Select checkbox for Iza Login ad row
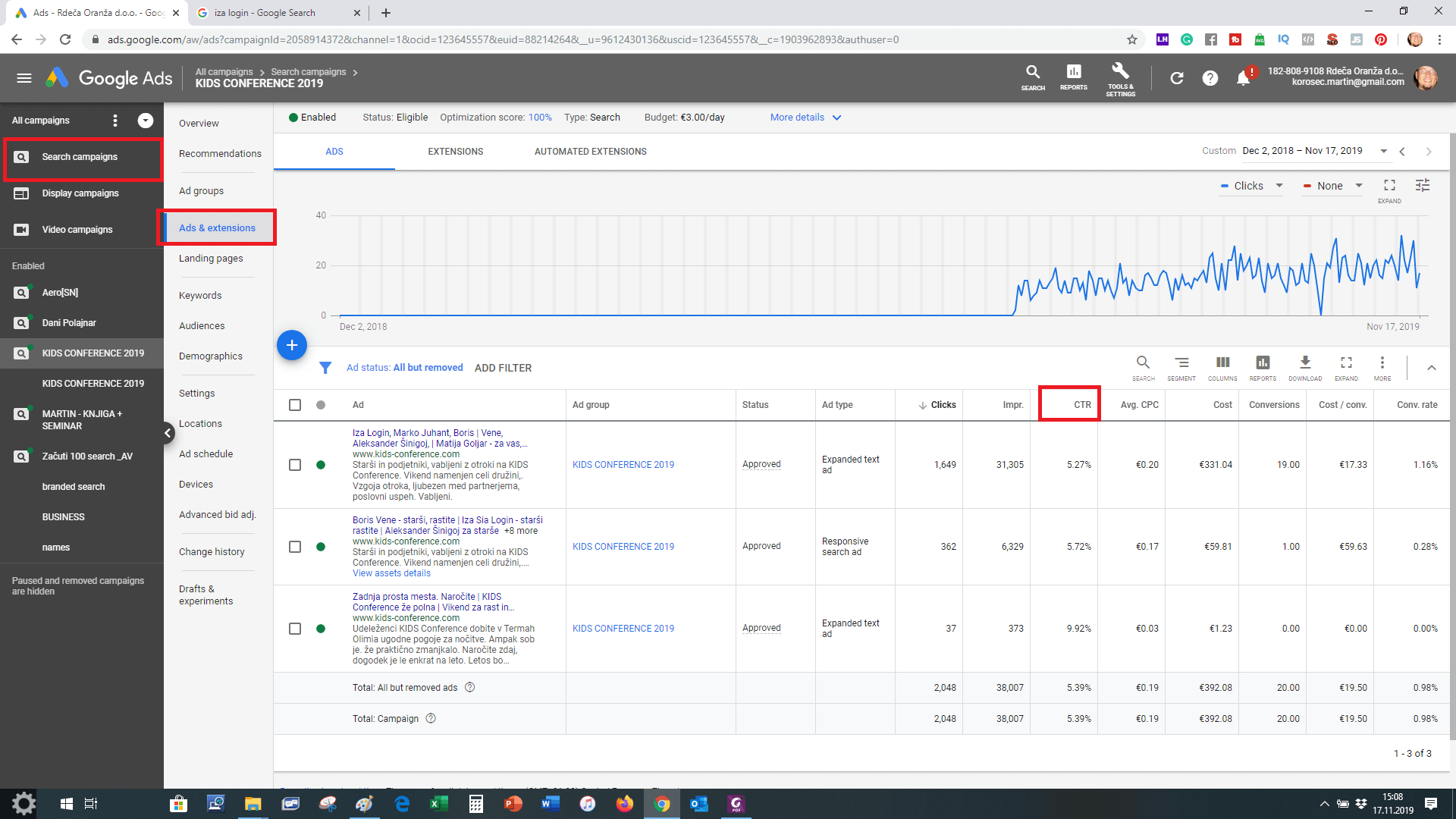 (295, 465)
